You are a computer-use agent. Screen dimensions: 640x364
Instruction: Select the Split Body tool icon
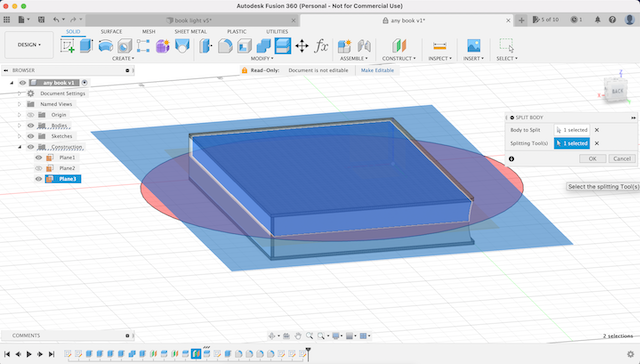(283, 46)
